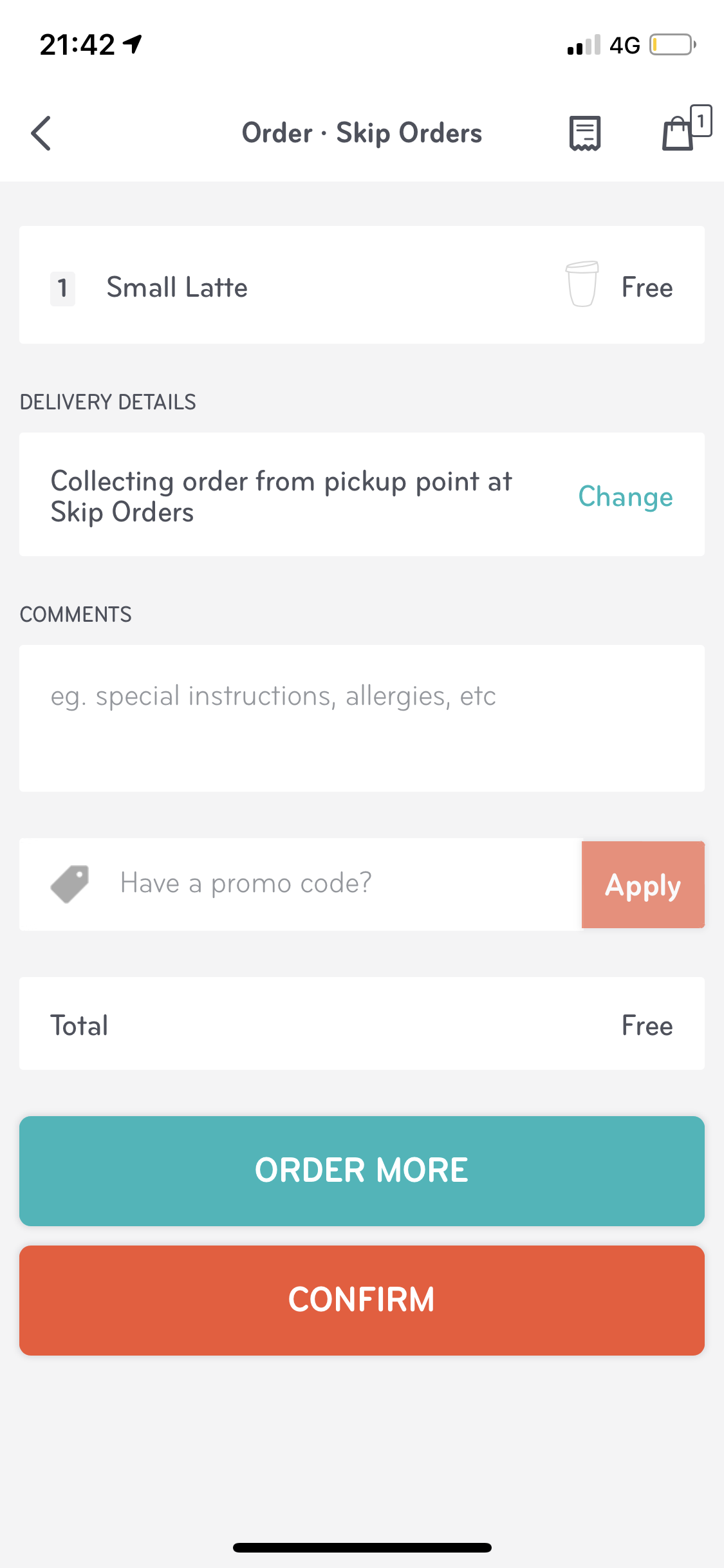Tap the coffee cup icon
This screenshot has width=724, height=1568.
(582, 284)
